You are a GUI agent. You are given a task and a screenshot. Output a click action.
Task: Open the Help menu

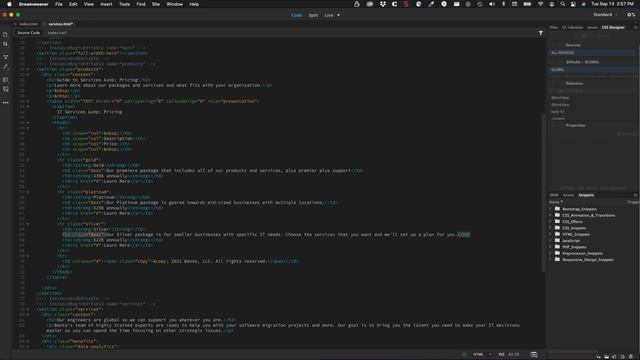[194, 4]
